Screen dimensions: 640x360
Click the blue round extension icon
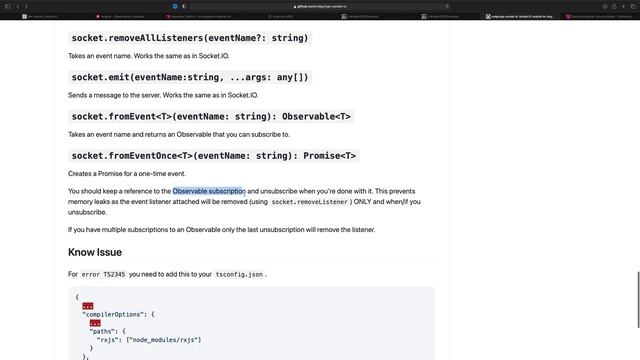pos(175,7)
